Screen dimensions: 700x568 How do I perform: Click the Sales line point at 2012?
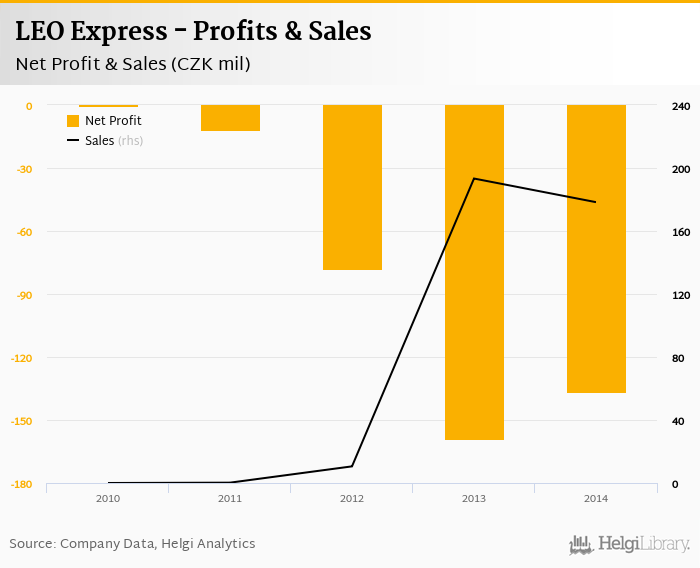pos(352,466)
